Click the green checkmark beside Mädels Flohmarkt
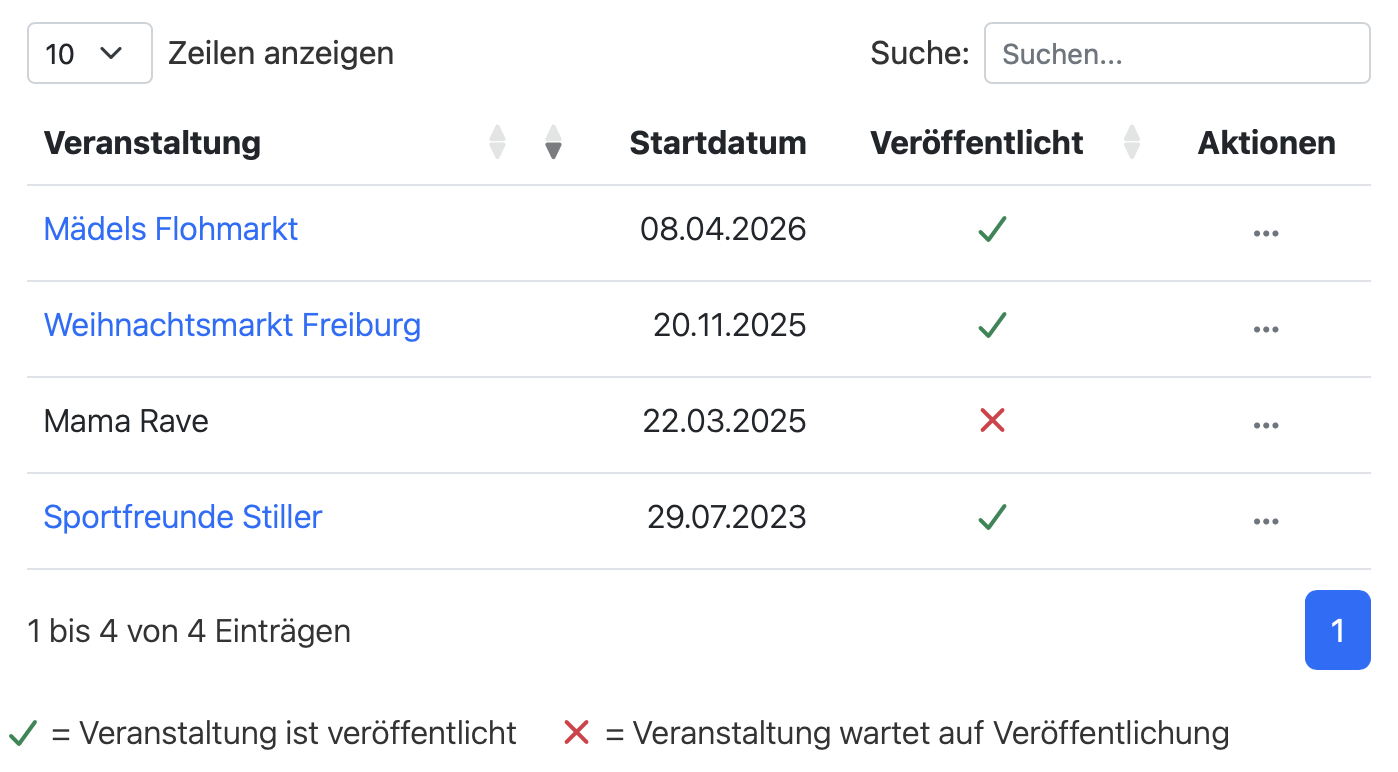Screen dimensions: 1398x772 [992, 229]
